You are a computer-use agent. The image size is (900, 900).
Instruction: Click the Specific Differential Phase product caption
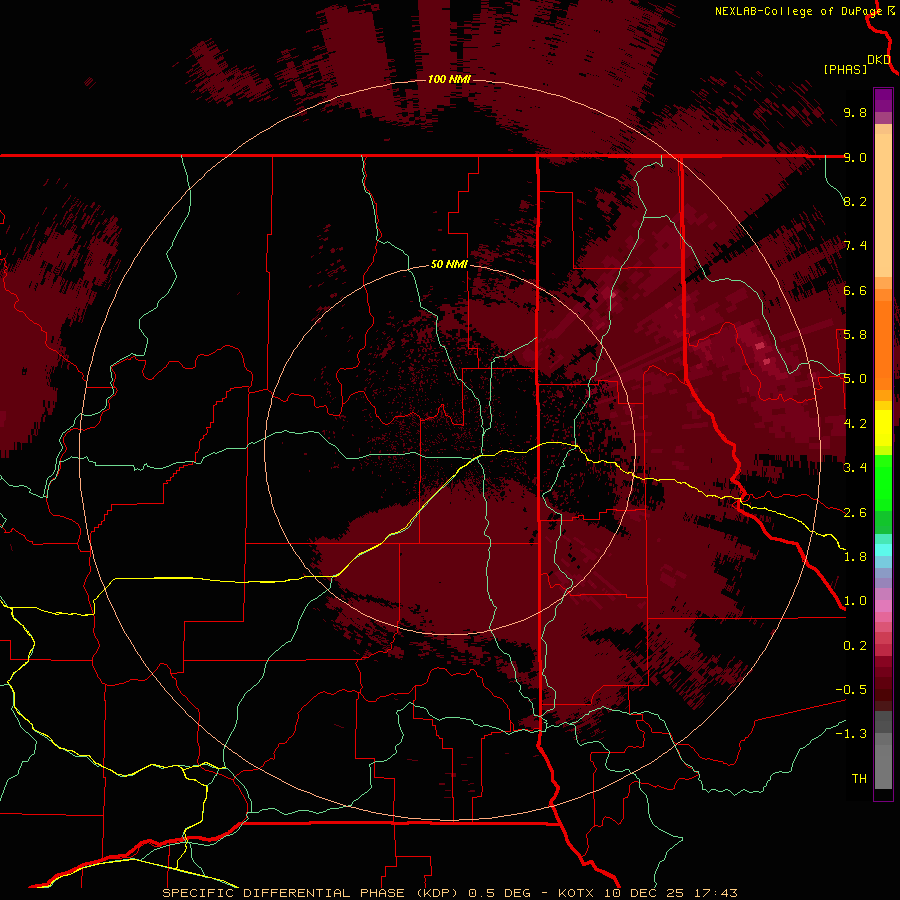[449, 893]
